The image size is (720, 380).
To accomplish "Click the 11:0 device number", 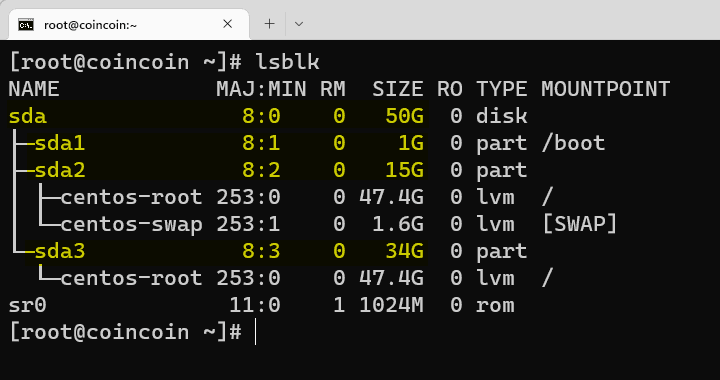I will coord(255,305).
